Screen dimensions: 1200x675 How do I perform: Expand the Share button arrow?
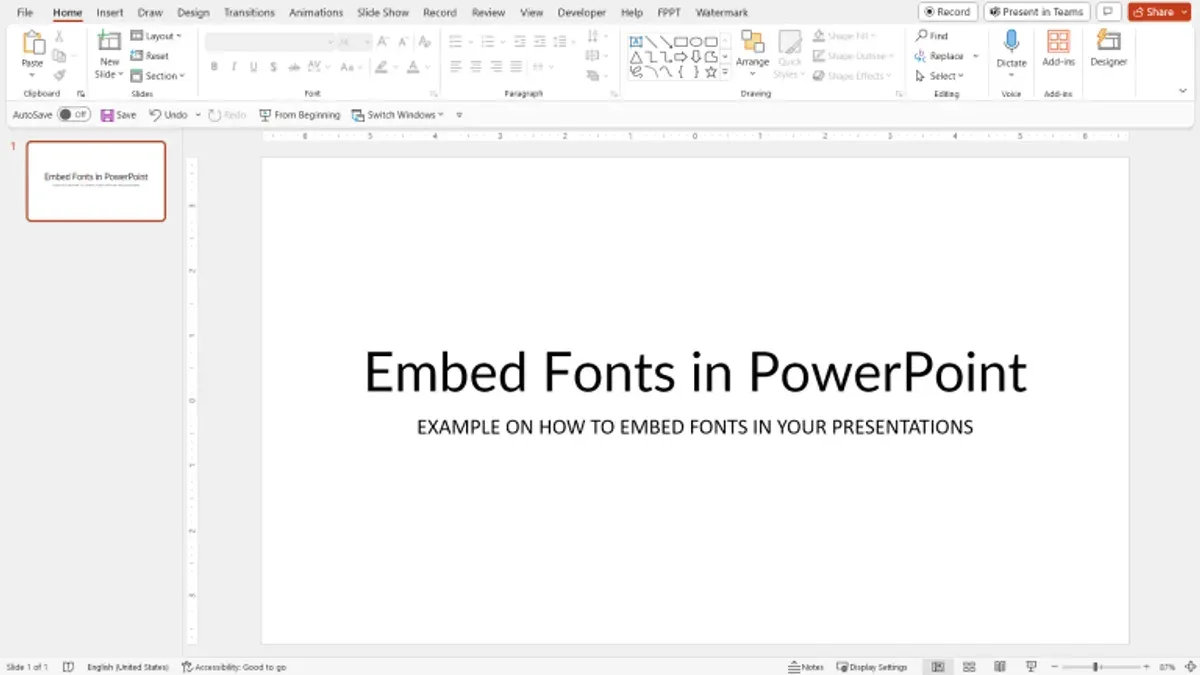coord(1185,12)
